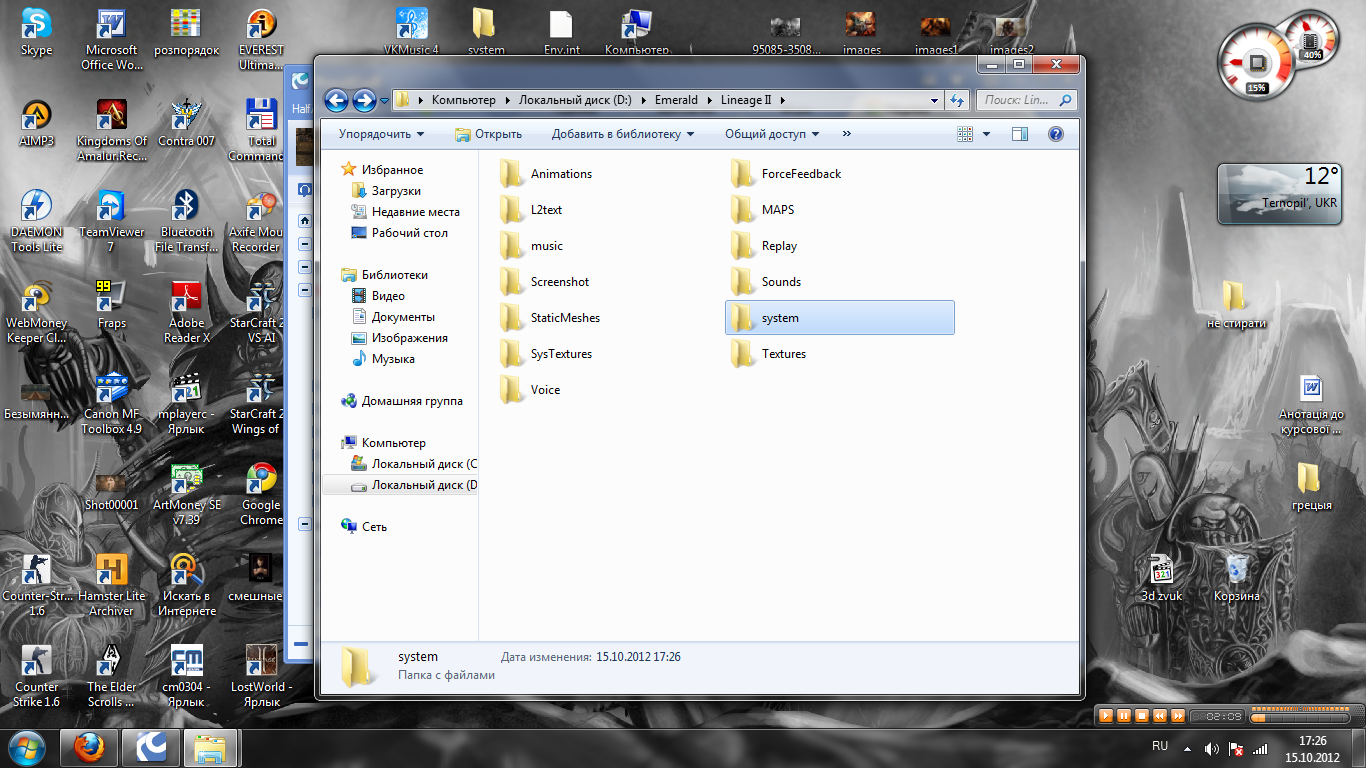Expand the Упорядочить menu
This screenshot has width=1366, height=768.
381,134
